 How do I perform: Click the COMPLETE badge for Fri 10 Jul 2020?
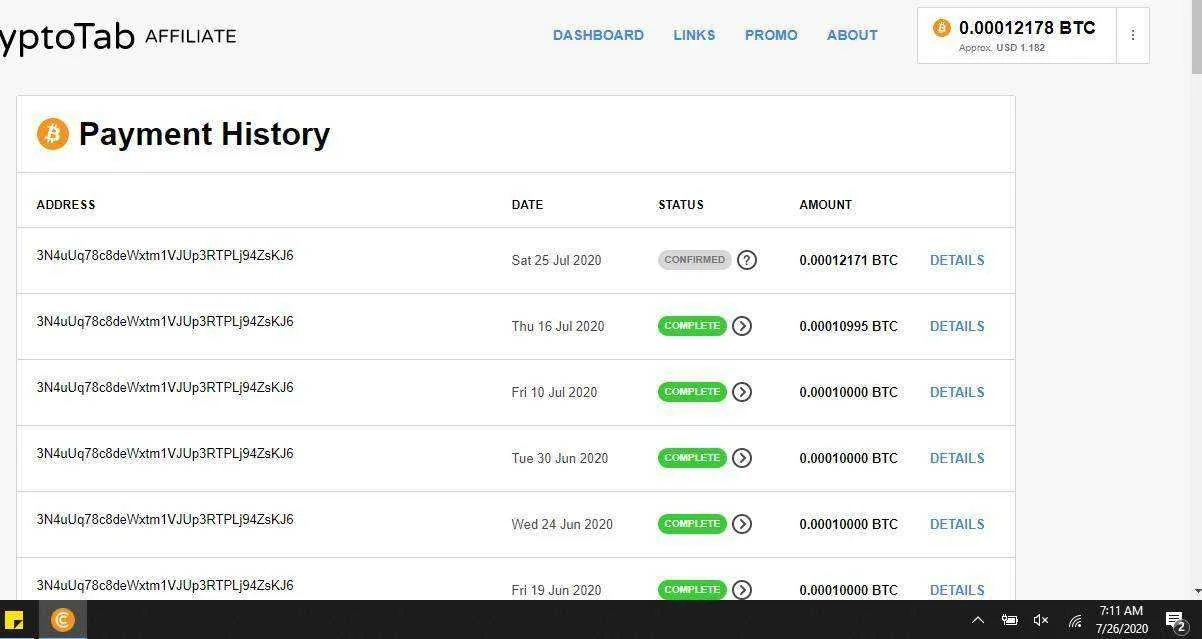pyautogui.click(x=692, y=392)
